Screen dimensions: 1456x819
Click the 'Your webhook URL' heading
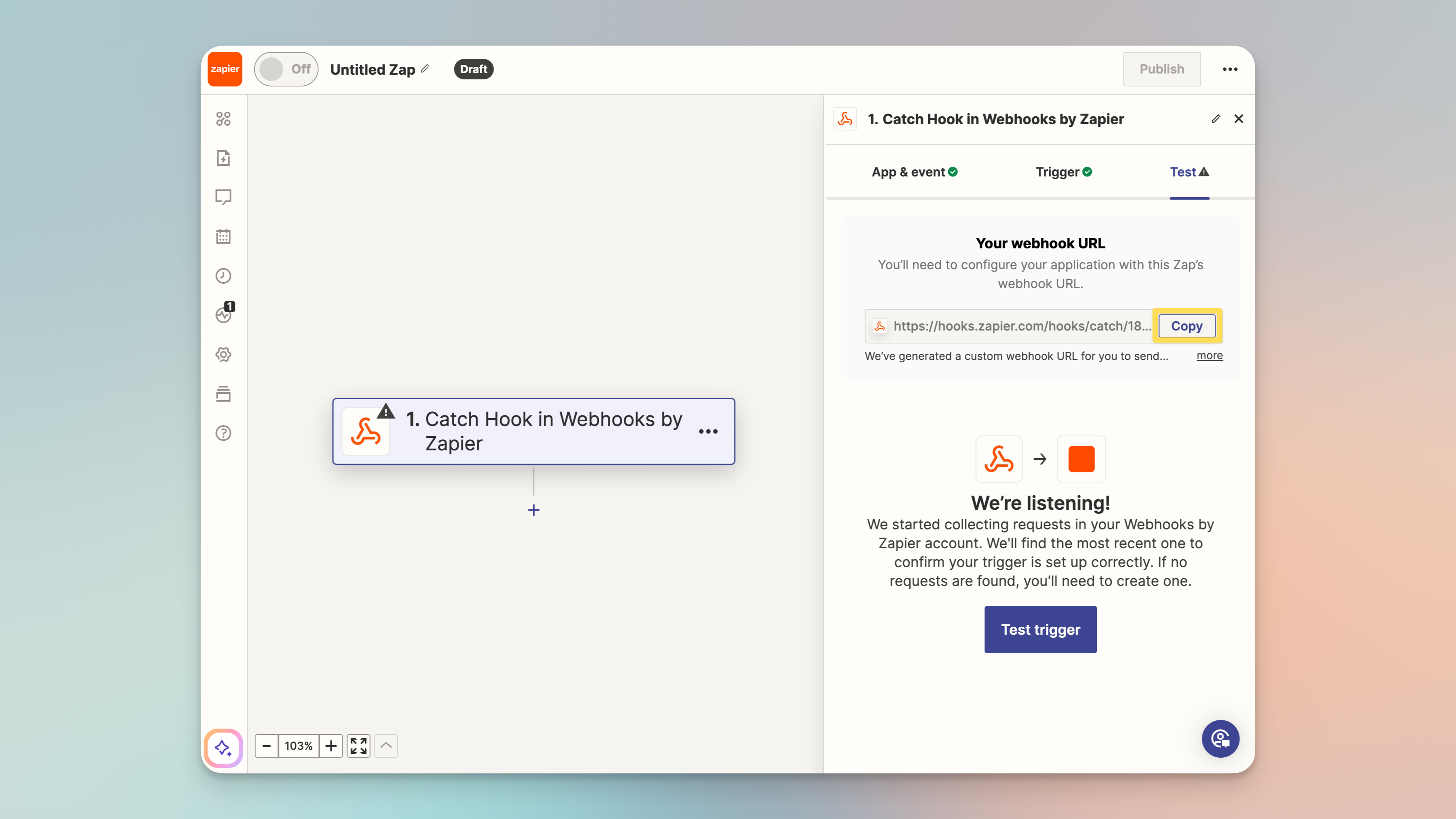1041,243
